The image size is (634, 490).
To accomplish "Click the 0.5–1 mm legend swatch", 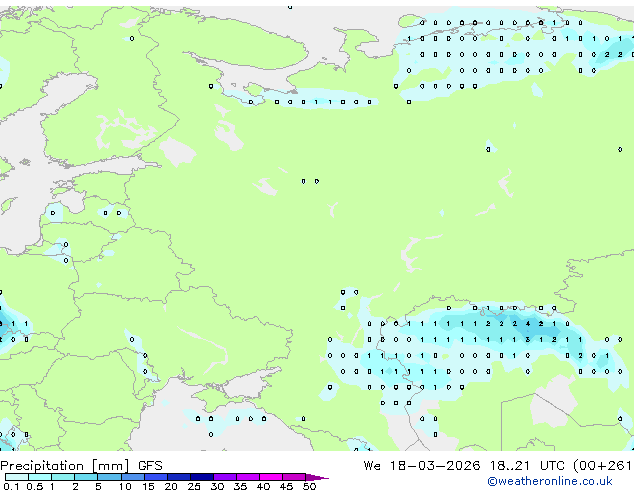I will point(40,477).
